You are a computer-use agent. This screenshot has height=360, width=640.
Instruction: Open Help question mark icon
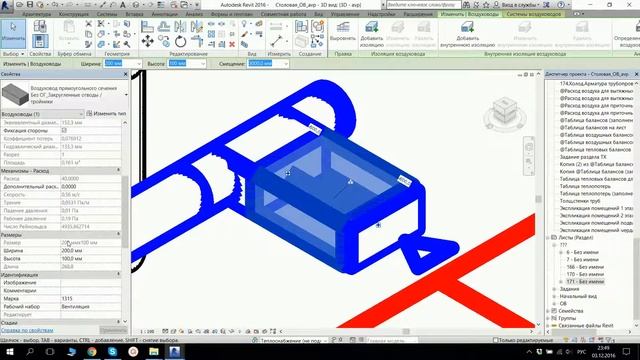pyautogui.click(x=561, y=5)
